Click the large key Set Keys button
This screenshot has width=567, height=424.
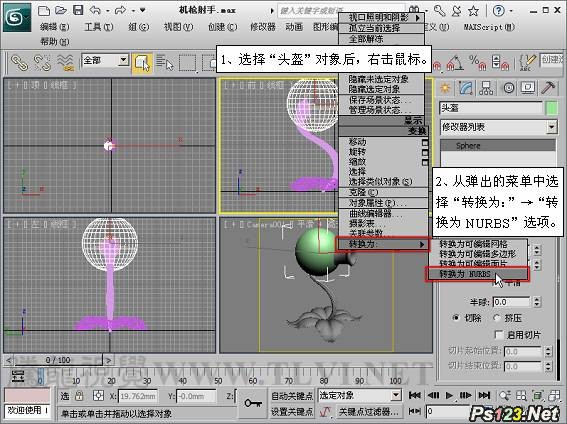(253, 403)
